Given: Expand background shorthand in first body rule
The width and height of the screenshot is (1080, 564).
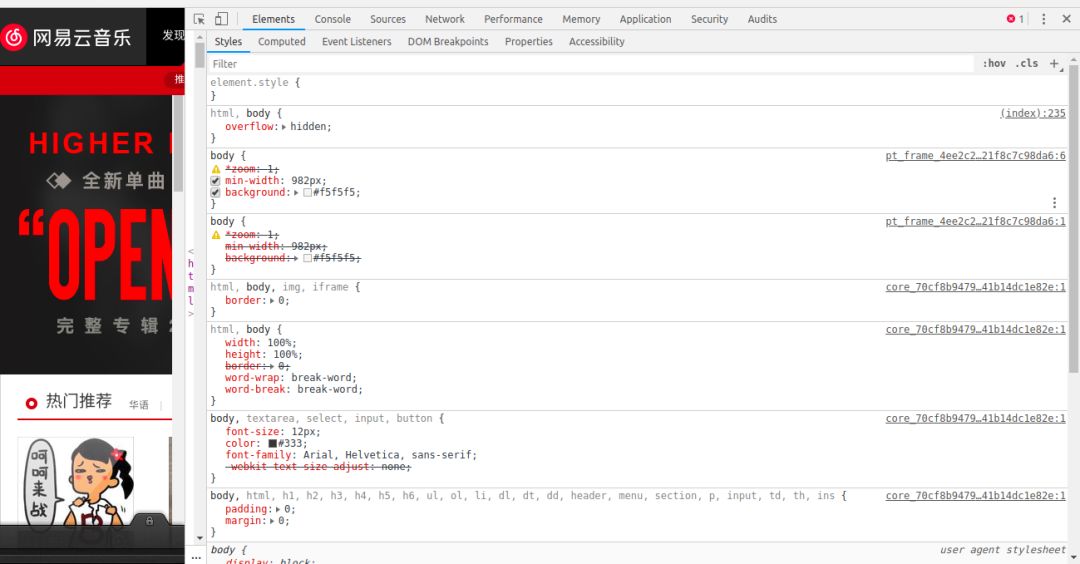Looking at the screenshot, I should (x=296, y=193).
